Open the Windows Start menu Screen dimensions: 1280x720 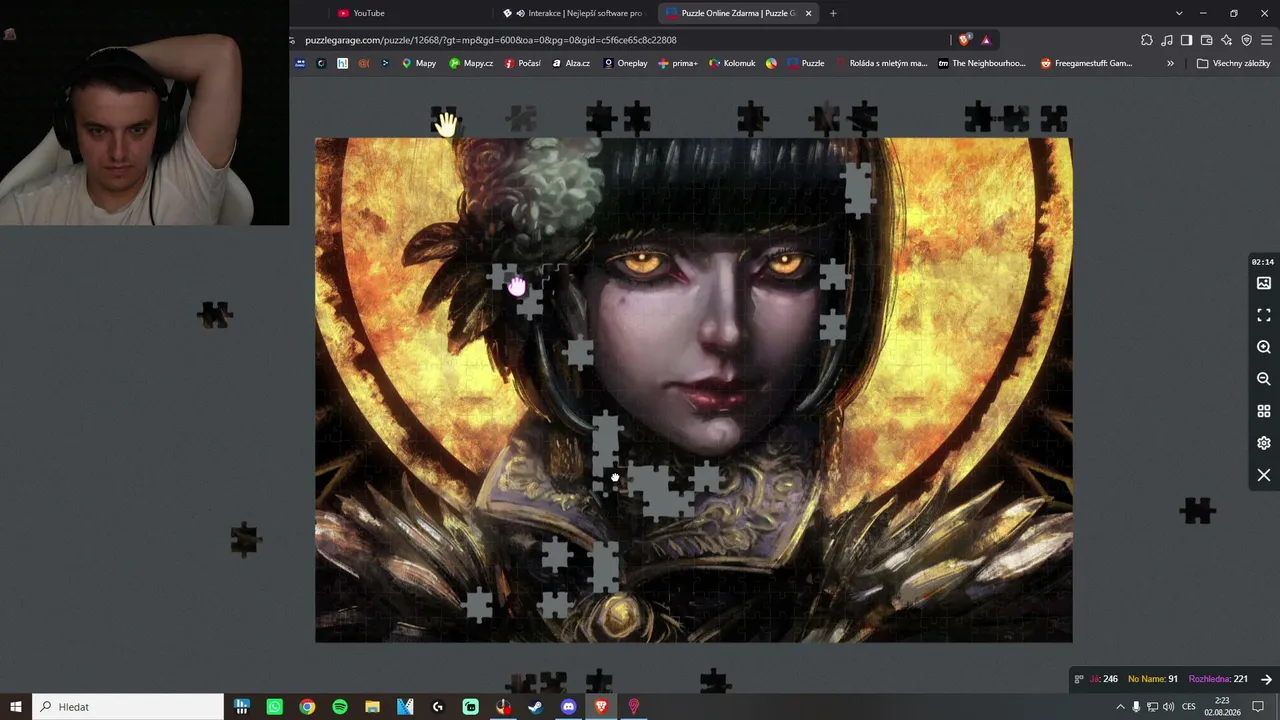pyautogui.click(x=16, y=707)
